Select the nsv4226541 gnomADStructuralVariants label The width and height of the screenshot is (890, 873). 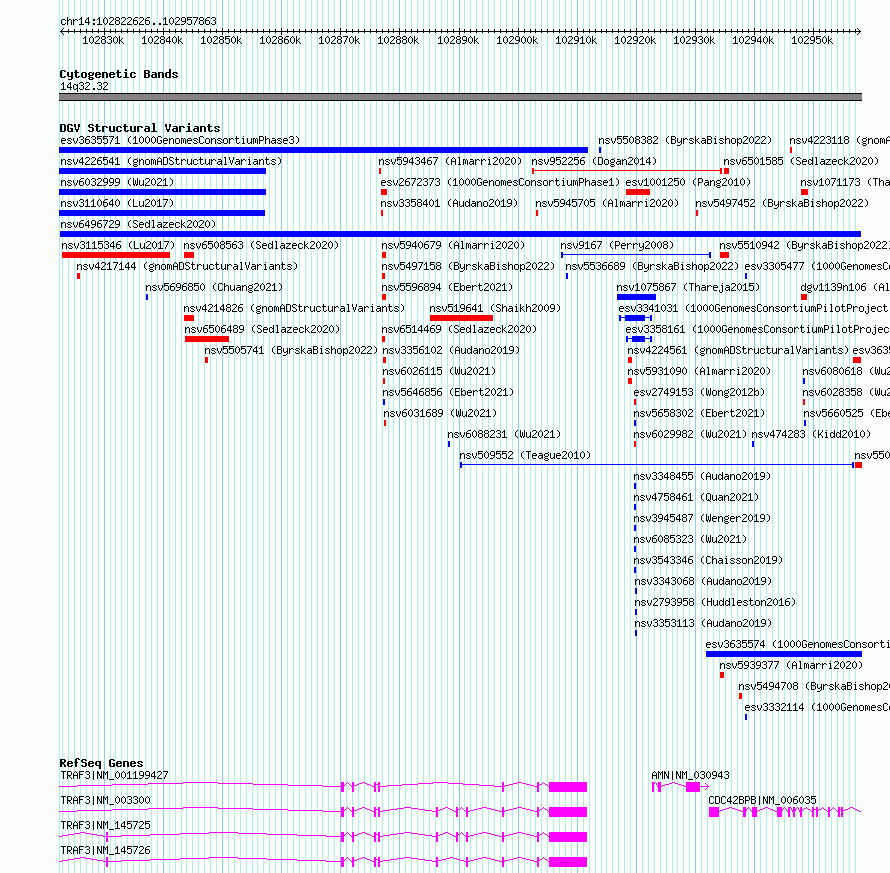click(171, 161)
